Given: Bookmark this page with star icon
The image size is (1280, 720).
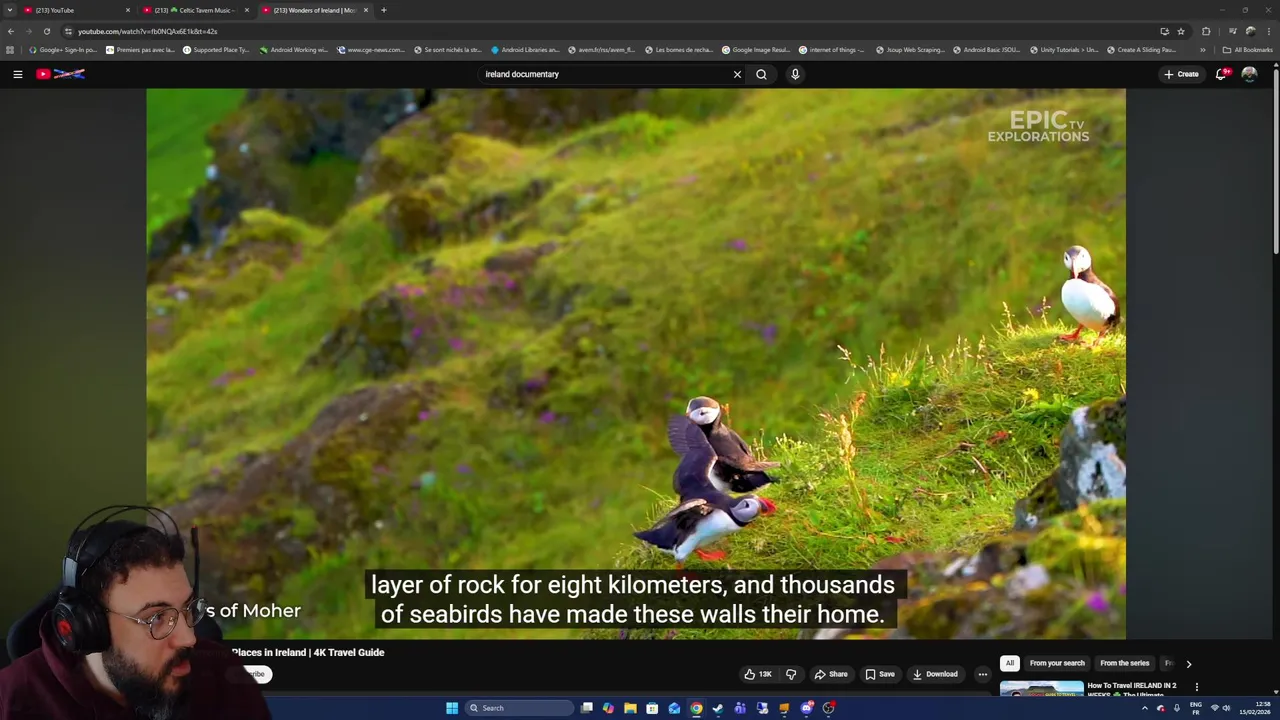Looking at the screenshot, I should pos(1181,31).
